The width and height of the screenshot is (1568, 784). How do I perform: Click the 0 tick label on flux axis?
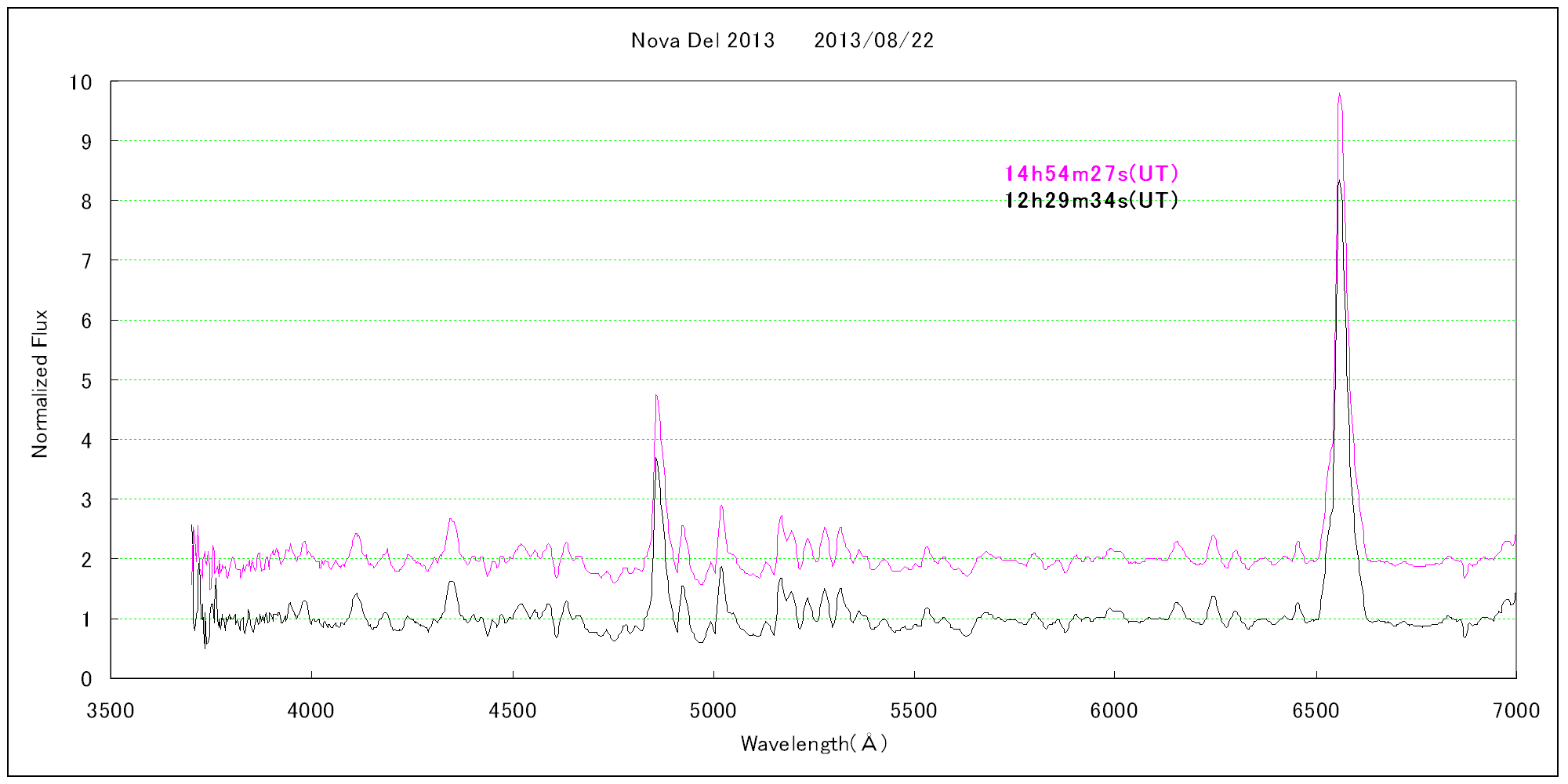pyautogui.click(x=86, y=680)
